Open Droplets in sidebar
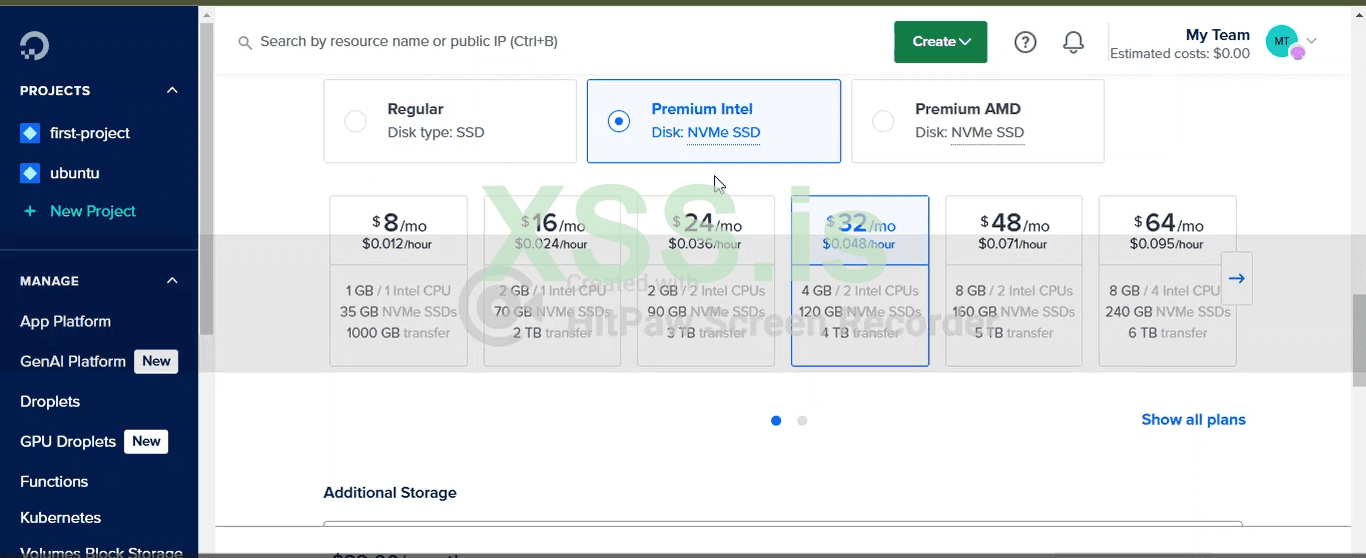The width and height of the screenshot is (1366, 558). pyautogui.click(x=50, y=401)
